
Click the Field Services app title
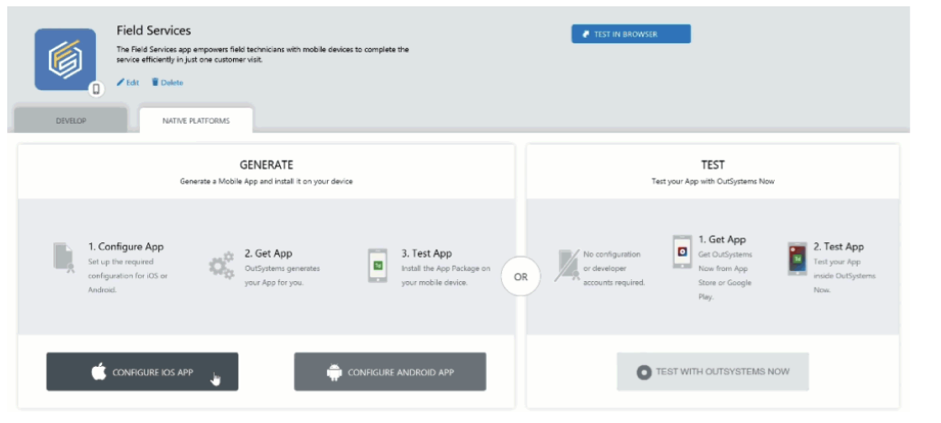[153, 31]
